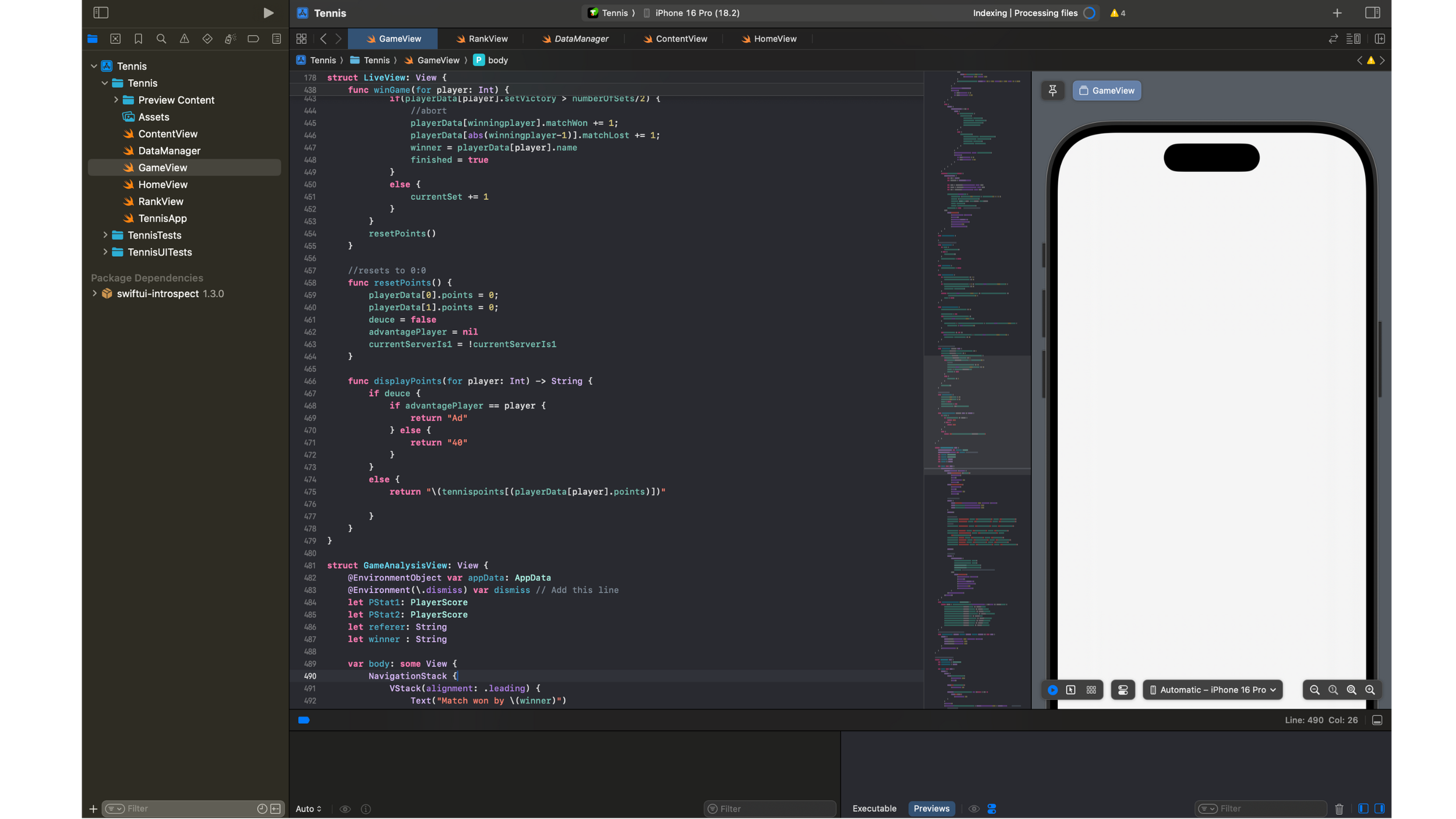Open the breakpoint navigator icon
The width and height of the screenshot is (1456, 819).
(253, 39)
